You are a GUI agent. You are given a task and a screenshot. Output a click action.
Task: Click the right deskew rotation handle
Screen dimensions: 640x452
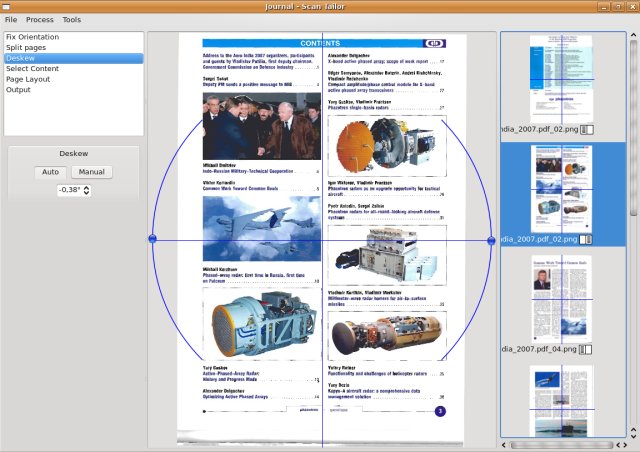point(491,240)
